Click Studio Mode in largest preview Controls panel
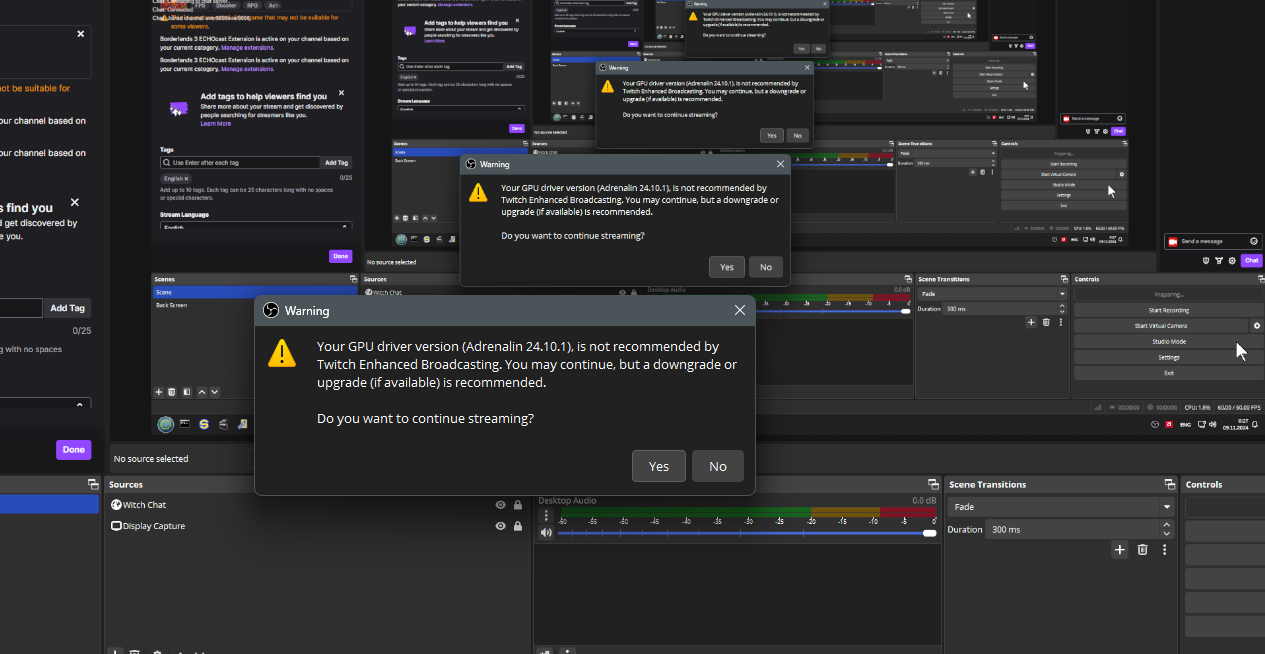Viewport: 1265px width, 654px height. click(x=1168, y=342)
